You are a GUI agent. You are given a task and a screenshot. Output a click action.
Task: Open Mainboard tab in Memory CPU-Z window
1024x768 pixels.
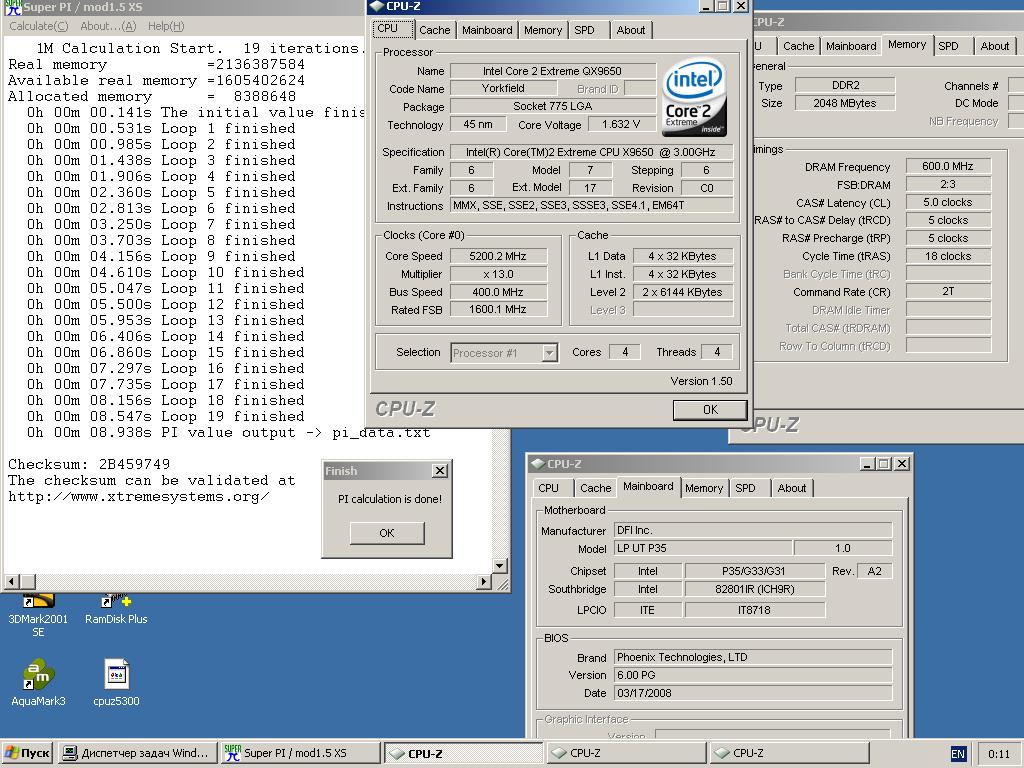point(851,46)
